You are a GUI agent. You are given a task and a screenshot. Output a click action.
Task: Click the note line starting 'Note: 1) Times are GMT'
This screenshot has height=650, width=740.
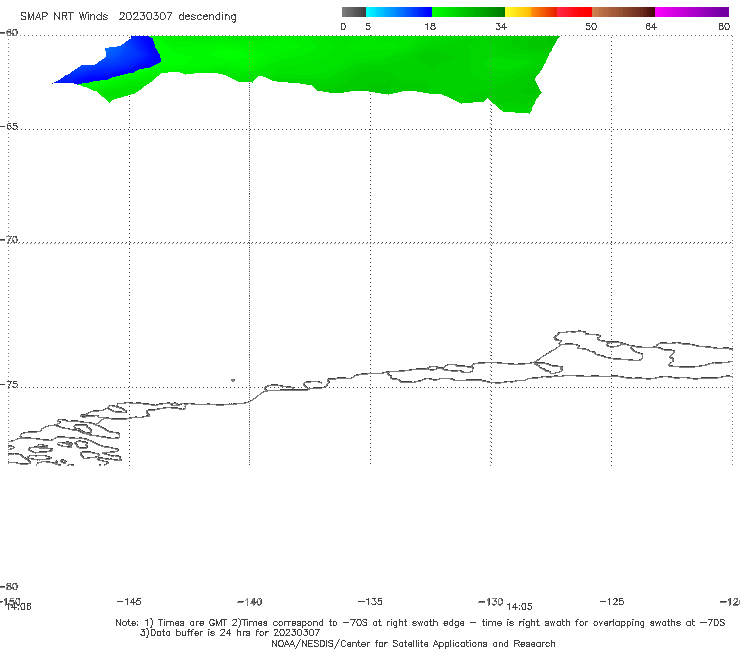[x=420, y=623]
